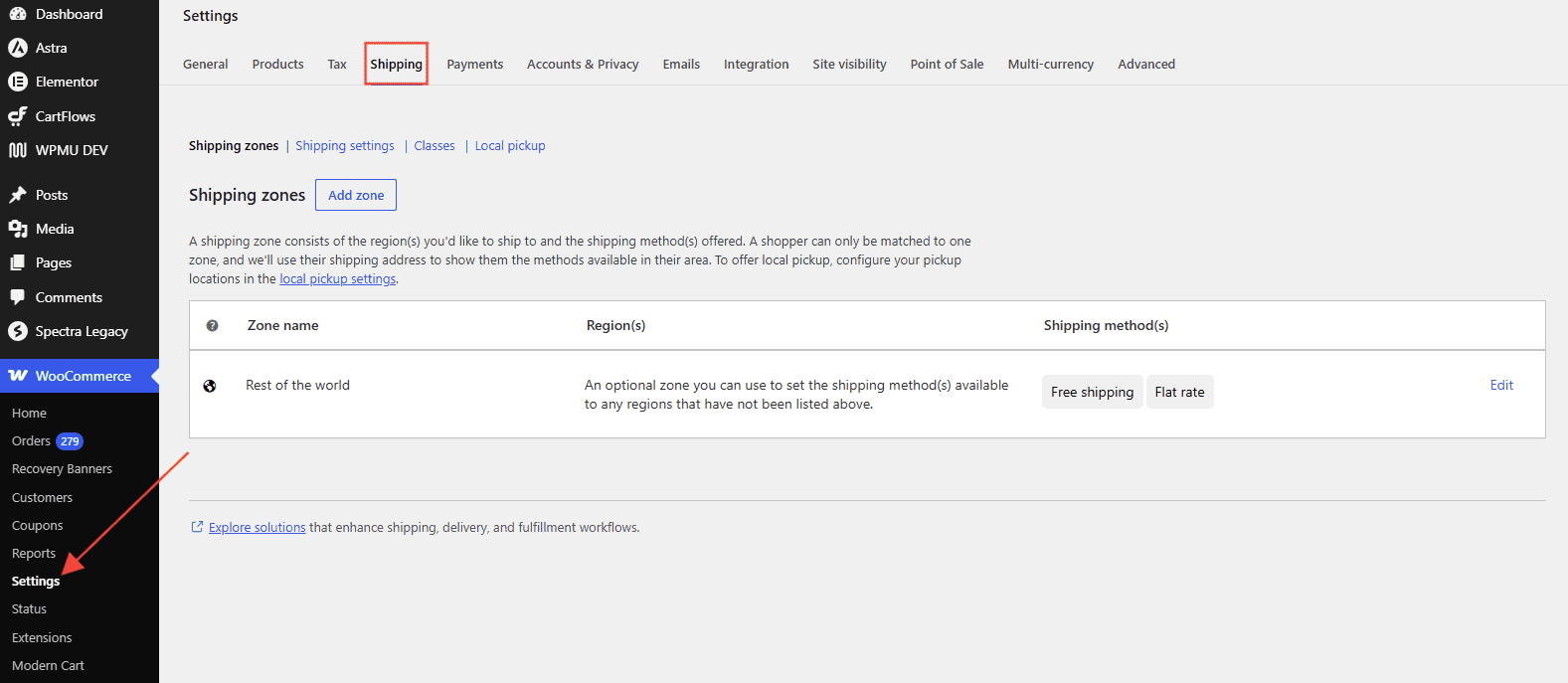Open Recovery Banners submenu item

point(62,468)
